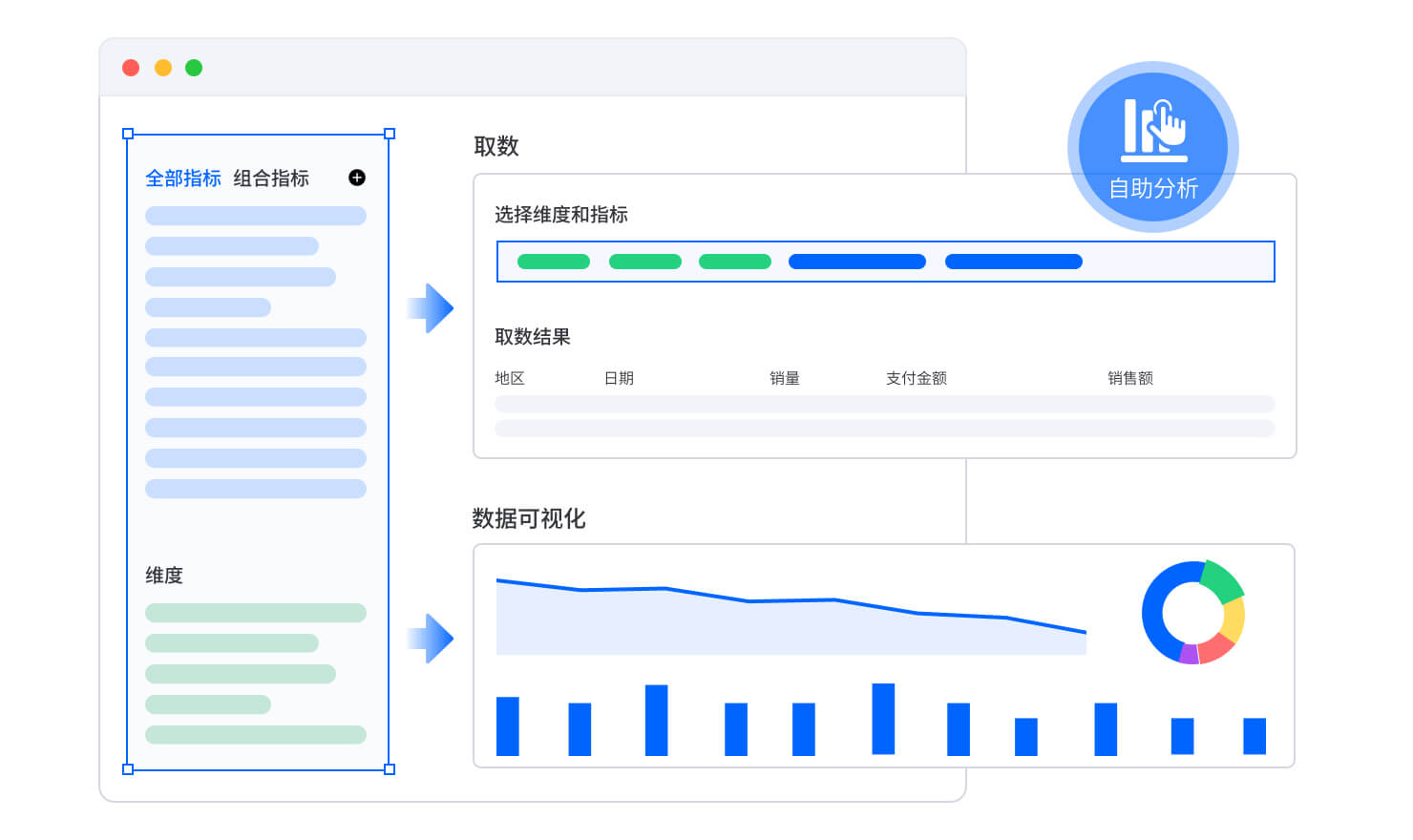Screen dimensions: 1413x840
Task: Click the 销售额 column header
Action: pyautogui.click(x=1129, y=378)
